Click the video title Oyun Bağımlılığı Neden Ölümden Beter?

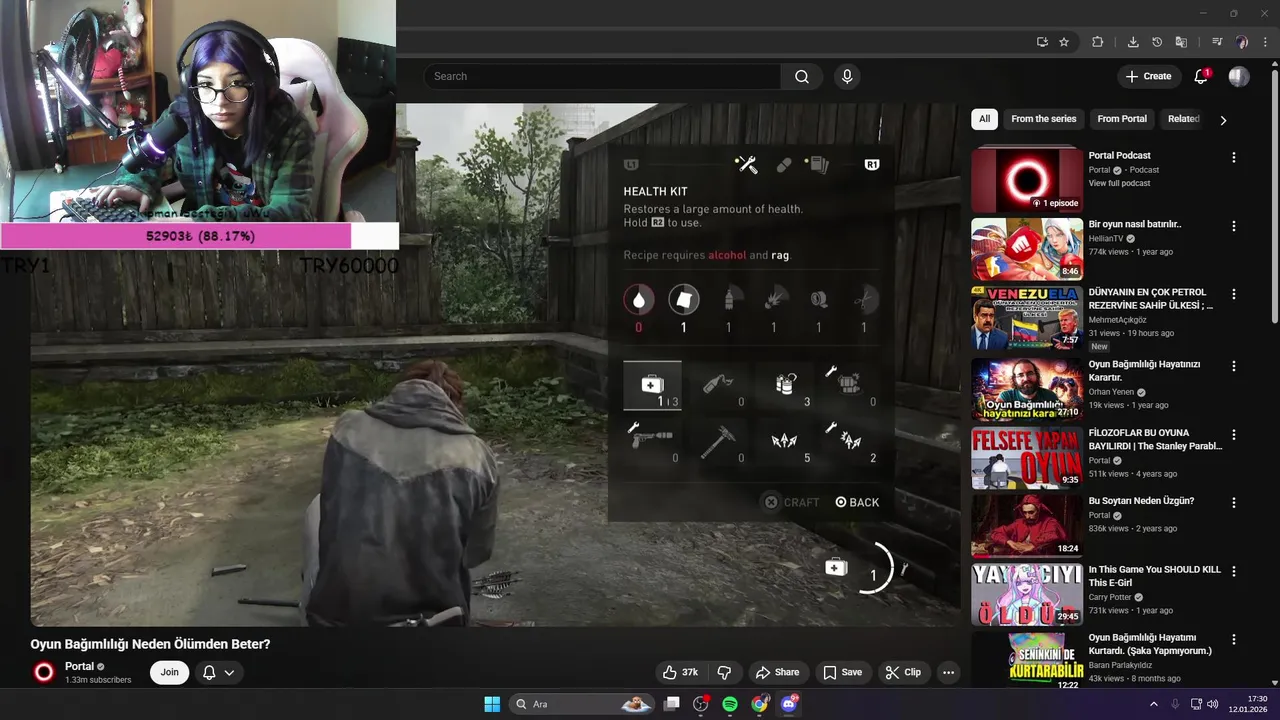150,644
